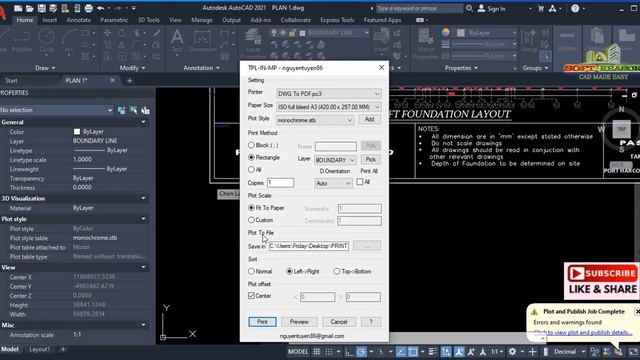Collapse the Plot style section in Properties
640x360 pixels.
[143, 219]
